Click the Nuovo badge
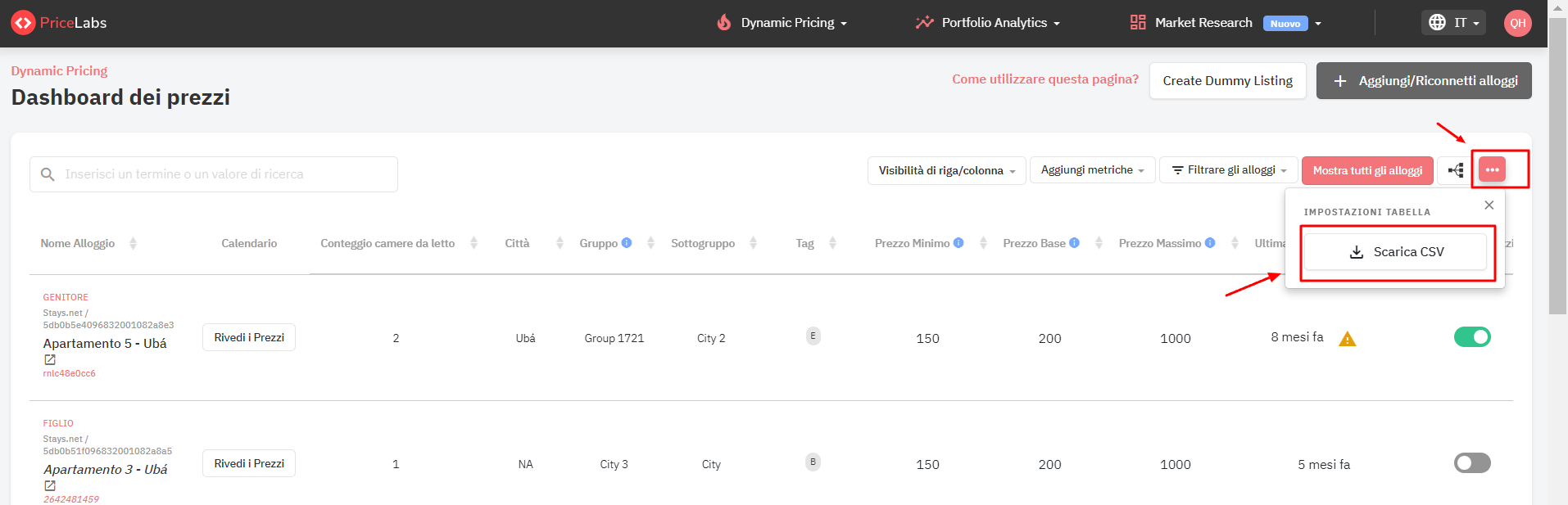The width and height of the screenshot is (1568, 505). (x=1285, y=24)
